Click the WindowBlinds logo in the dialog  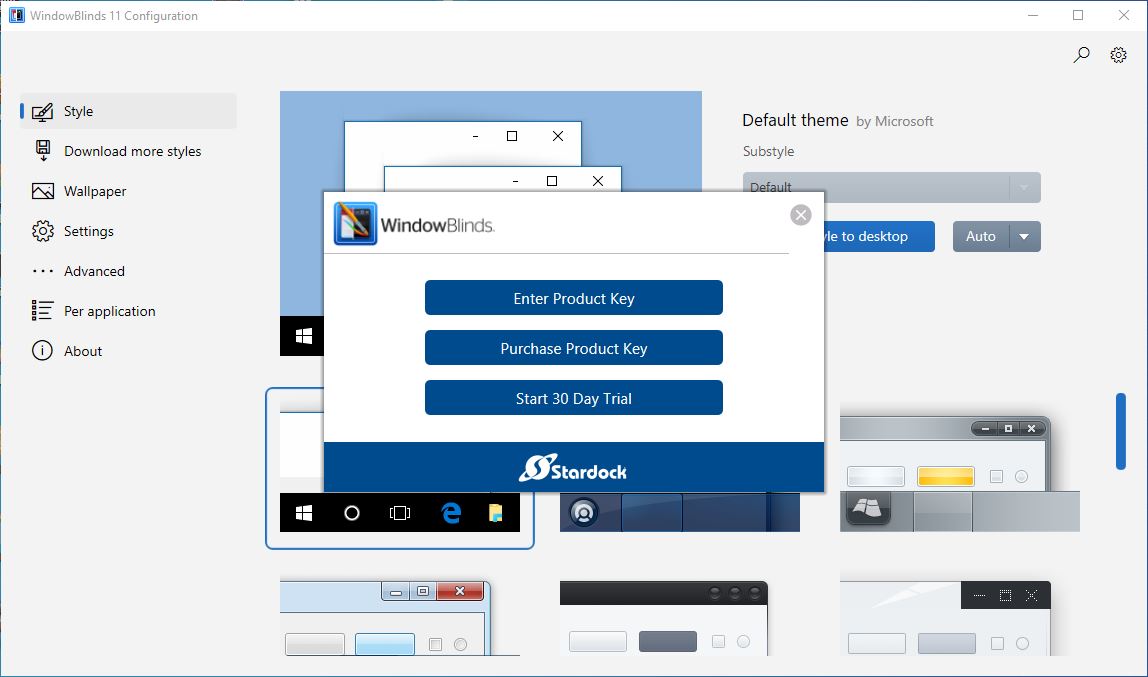(414, 224)
